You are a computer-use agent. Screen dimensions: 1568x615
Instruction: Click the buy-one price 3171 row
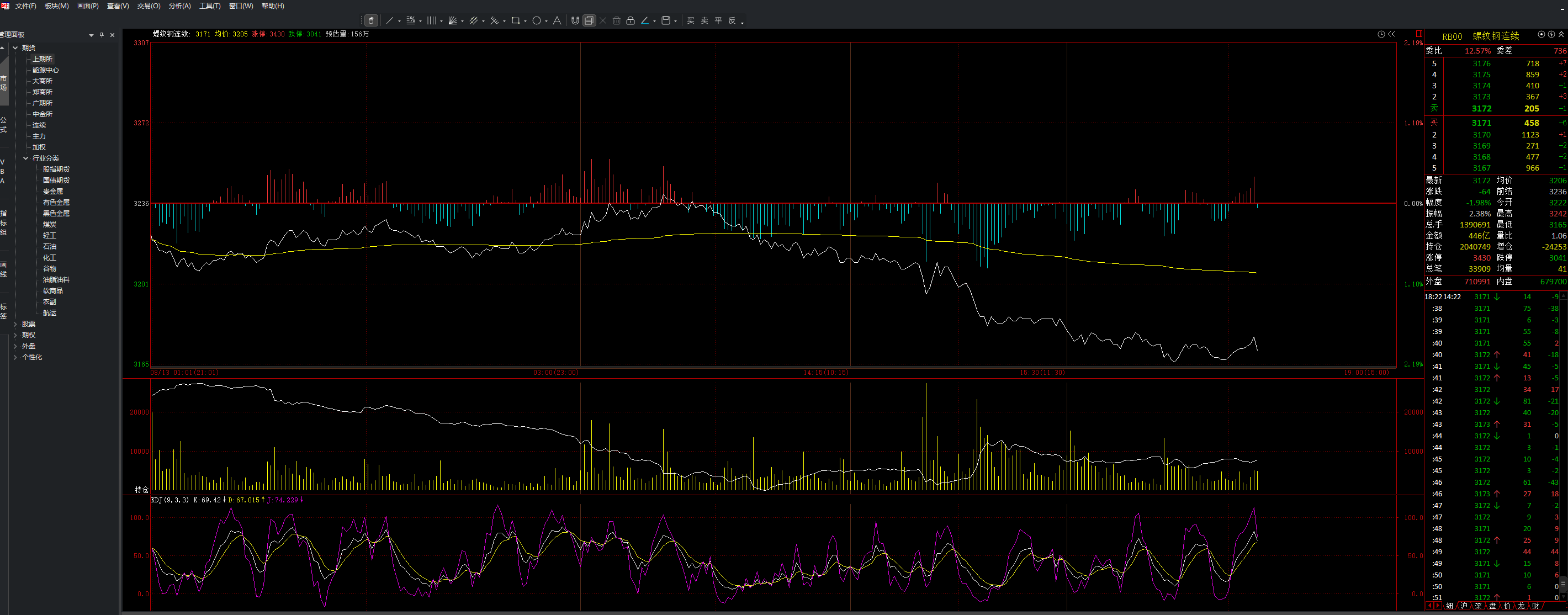(1496, 123)
